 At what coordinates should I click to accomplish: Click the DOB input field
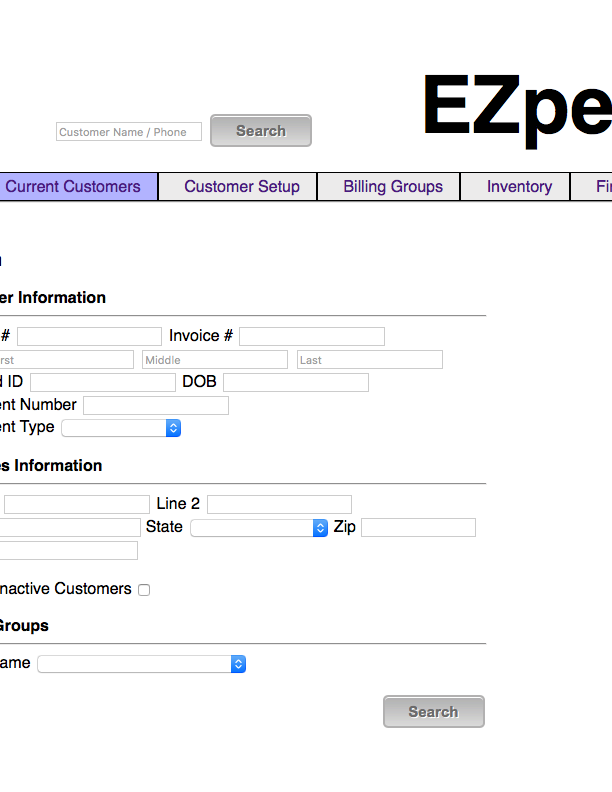296,382
